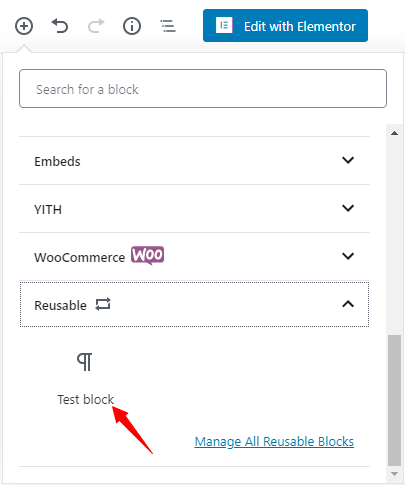Click the scrollbar up arrow
The width and height of the screenshot is (405, 485).
tap(395, 133)
